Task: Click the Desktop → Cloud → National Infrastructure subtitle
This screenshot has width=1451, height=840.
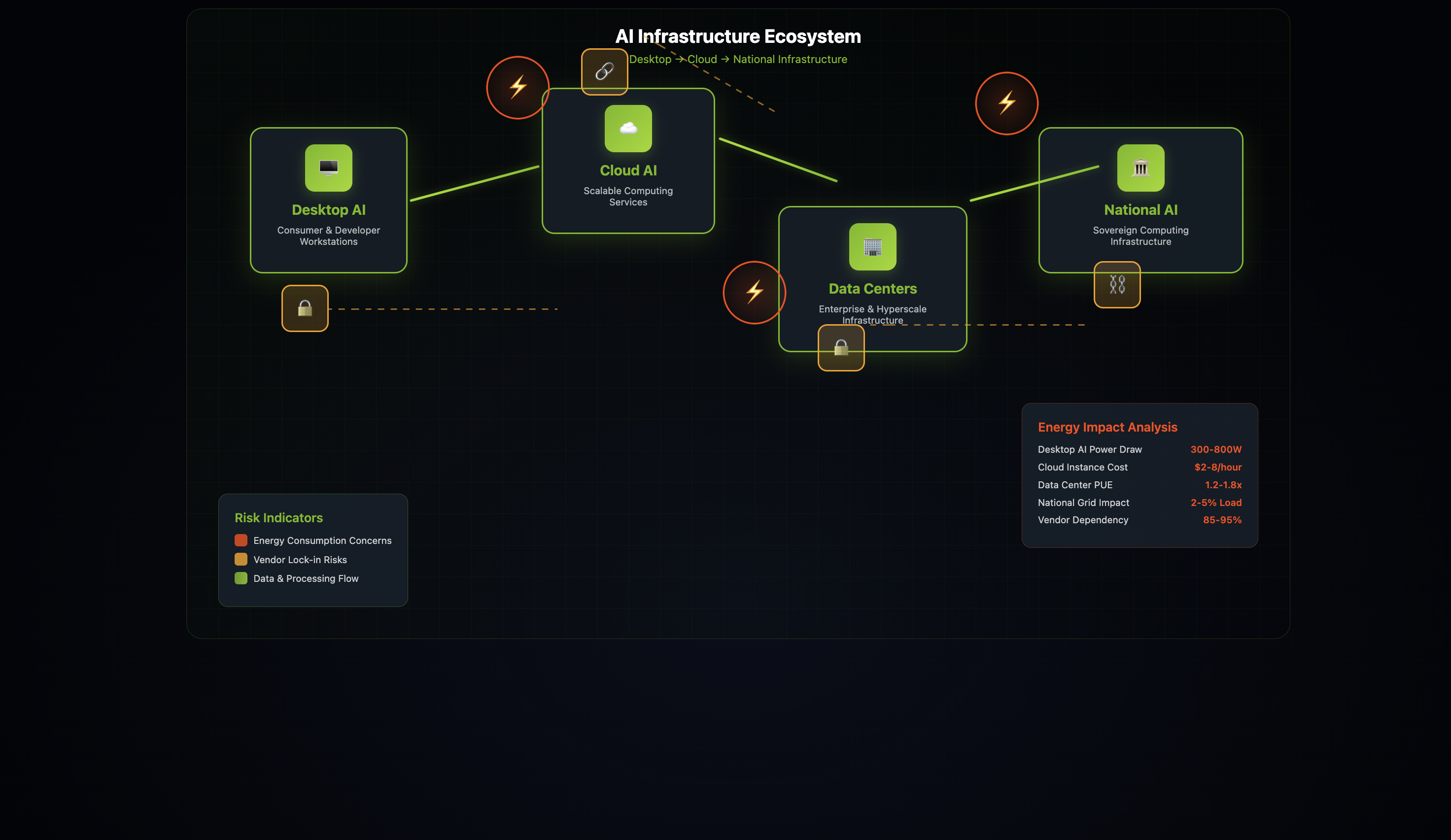Action: (x=738, y=59)
